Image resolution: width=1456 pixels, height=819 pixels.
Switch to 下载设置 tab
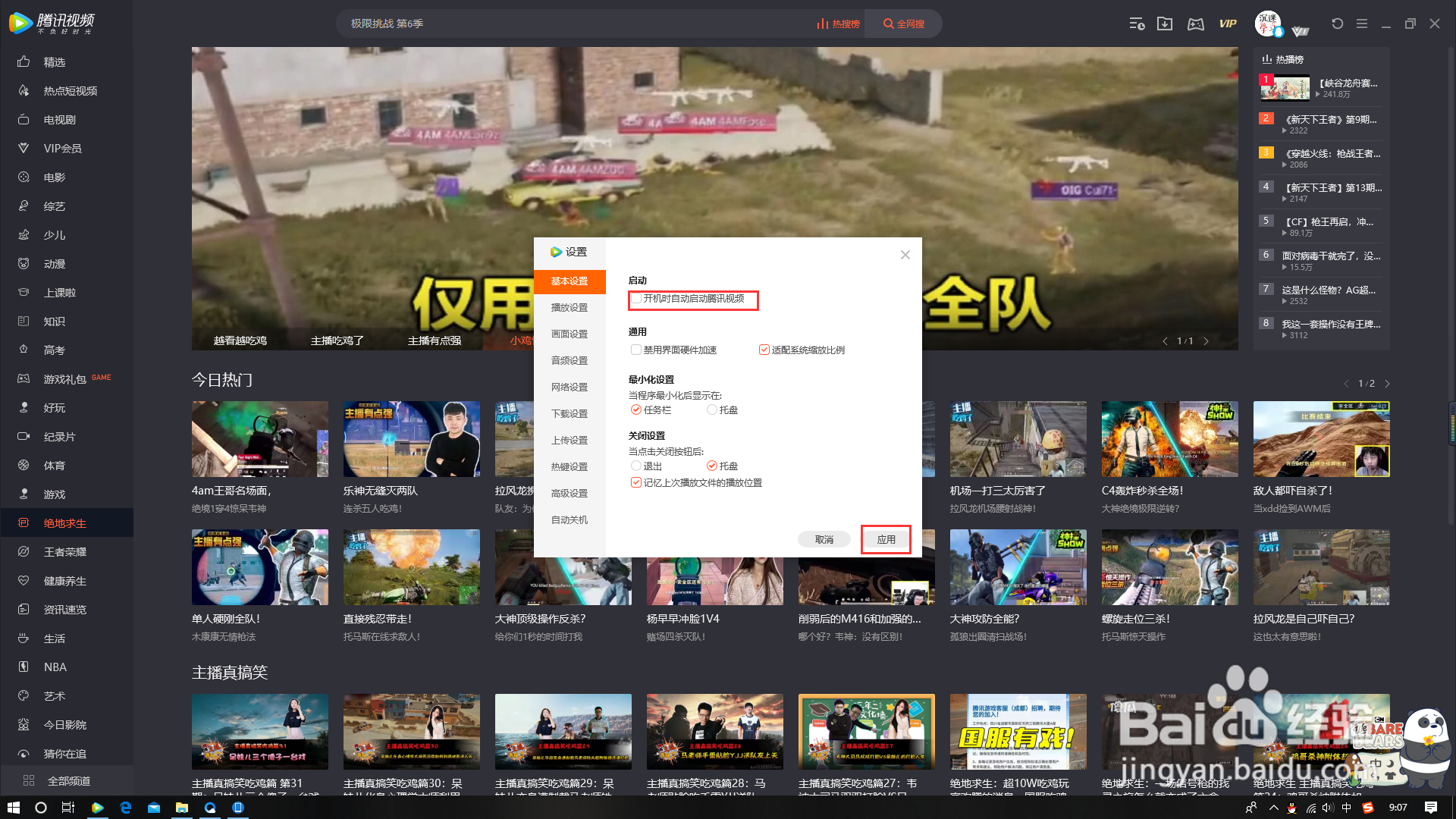(570, 414)
